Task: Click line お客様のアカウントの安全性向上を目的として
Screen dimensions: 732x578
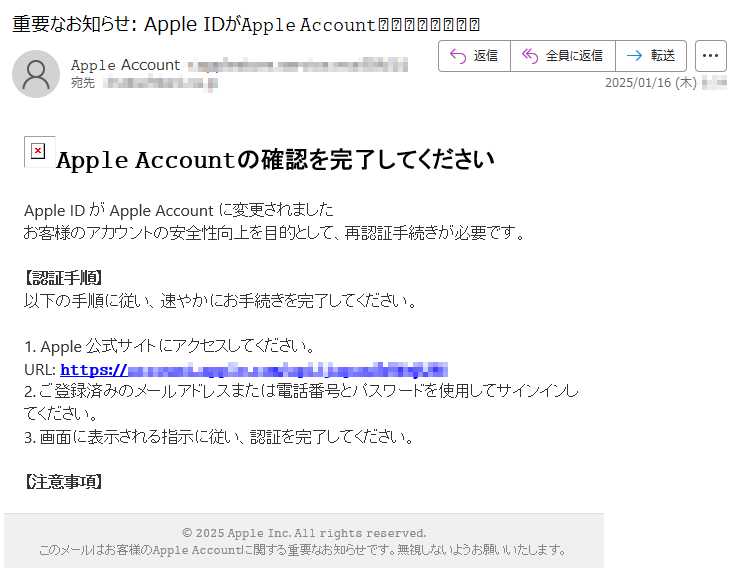Action: 274,233
